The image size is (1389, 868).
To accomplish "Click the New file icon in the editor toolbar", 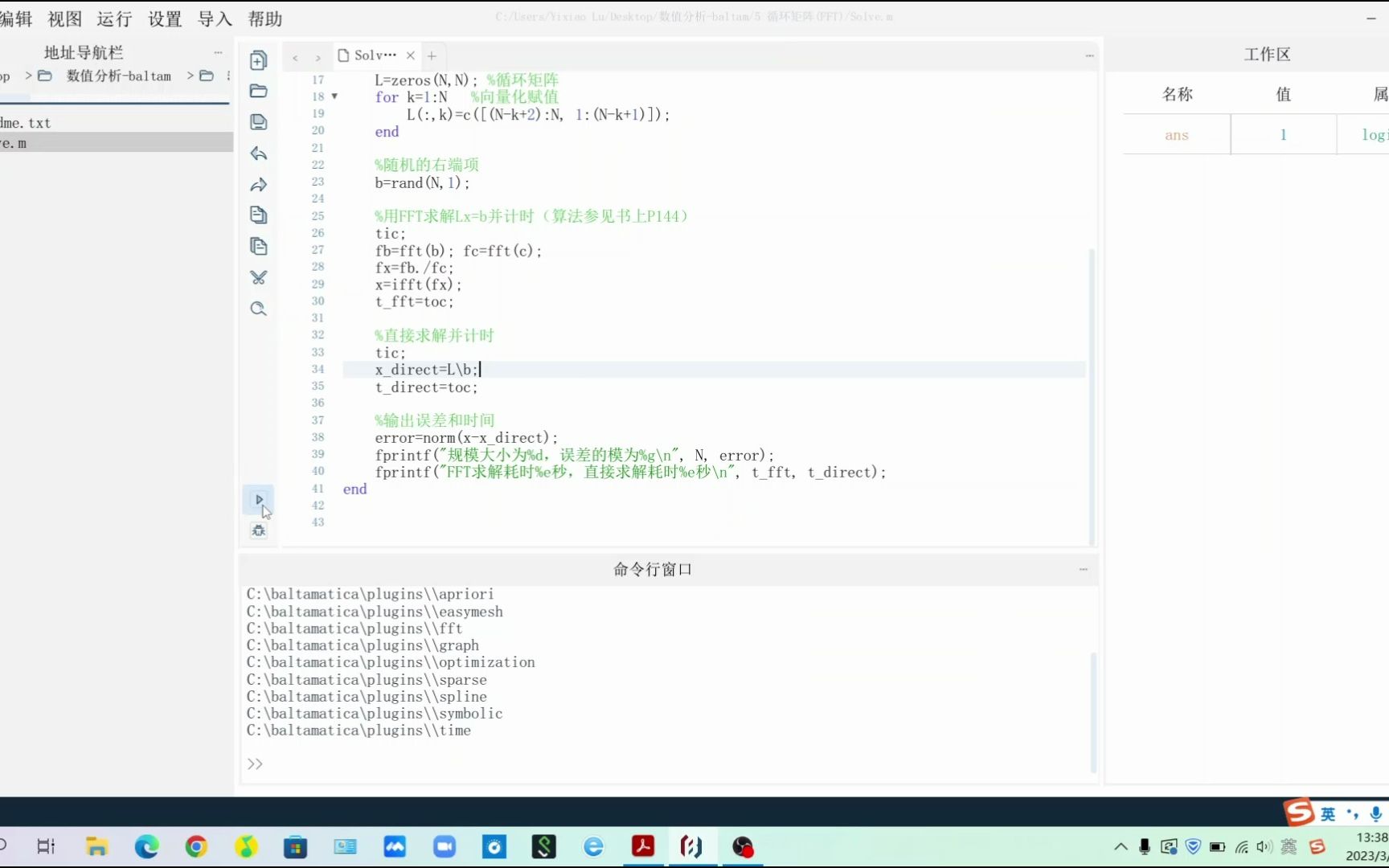I will pos(258,60).
